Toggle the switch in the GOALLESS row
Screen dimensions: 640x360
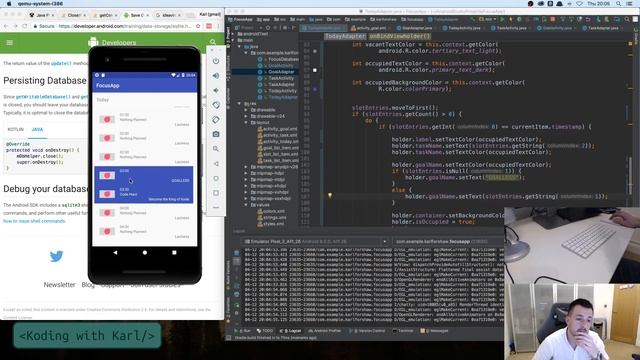pyautogui.click(x=107, y=176)
